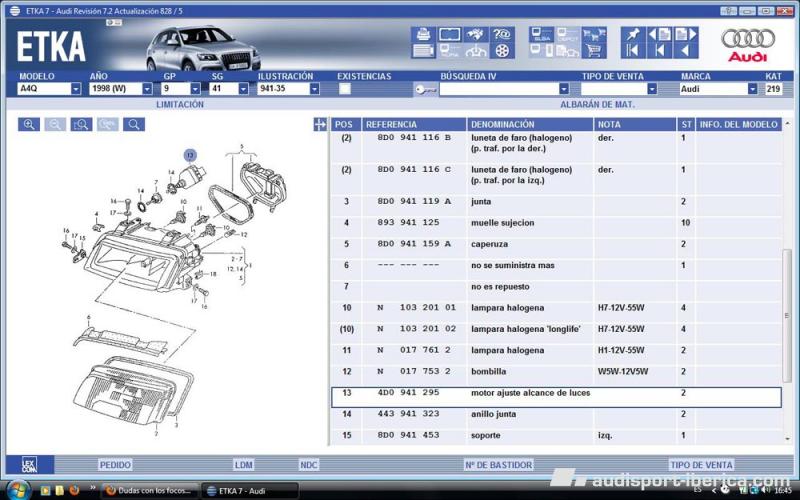Click the Referencia column header
The image size is (800, 500).
click(x=414, y=124)
